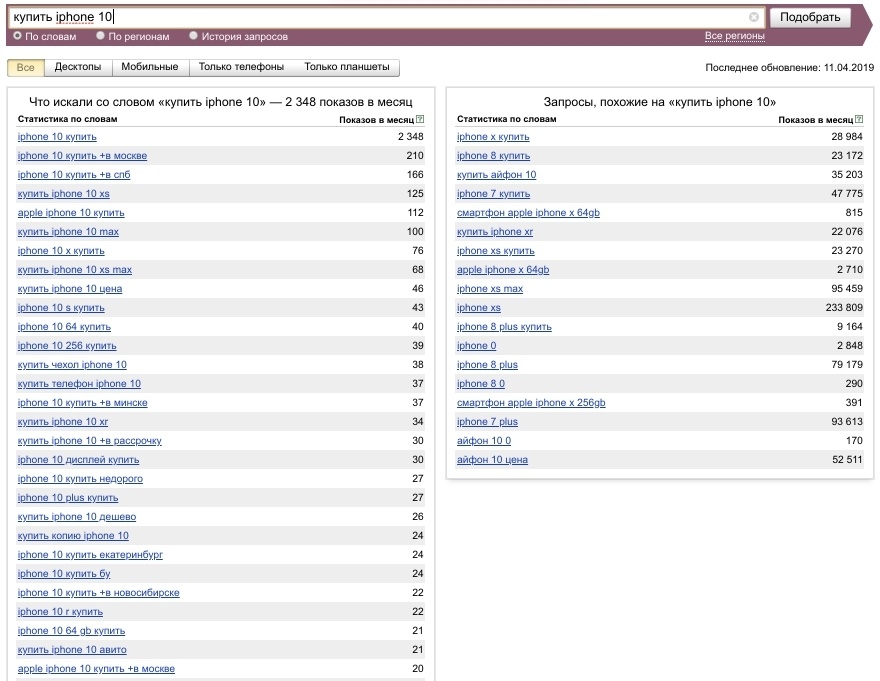This screenshot has width=880, height=681.
Task: Open the 'iphone 10 s купить' link
Action: (61, 308)
